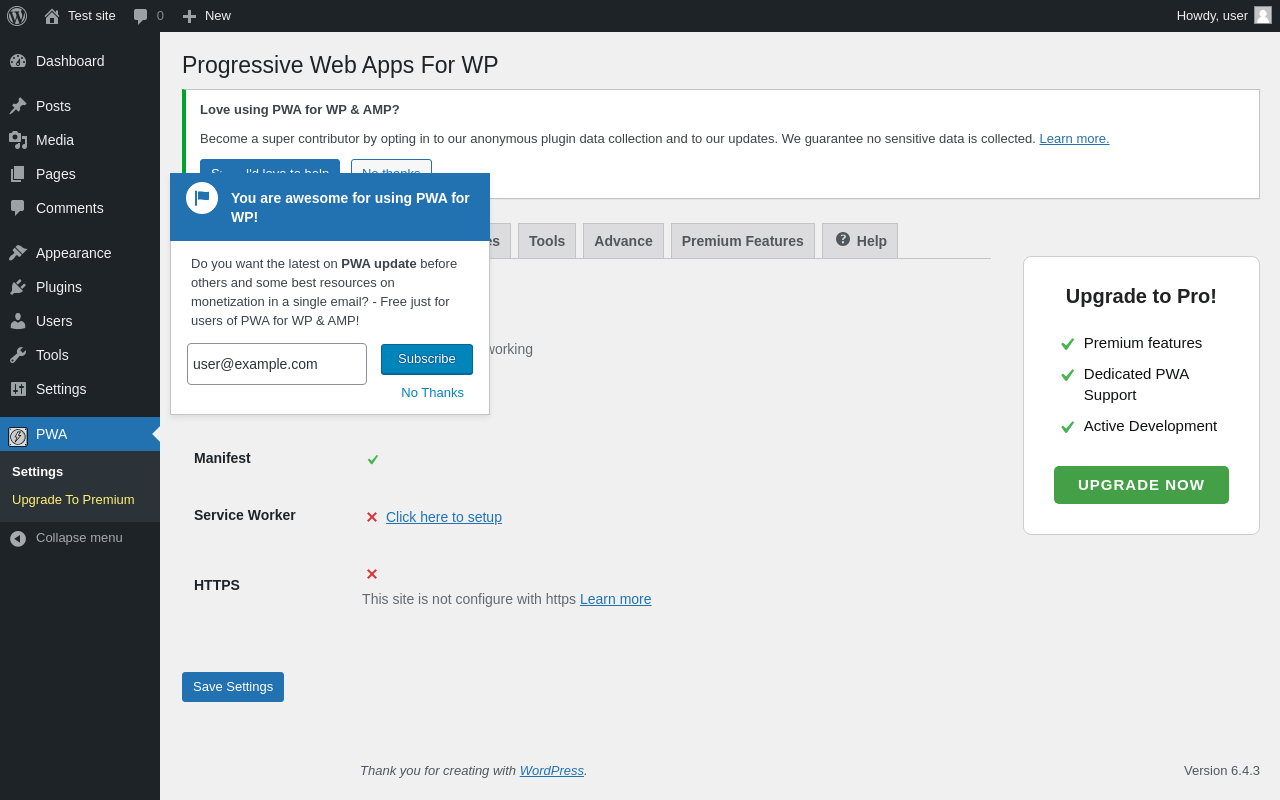
Task: Dismiss popup with No Thanks link
Action: 432,393
